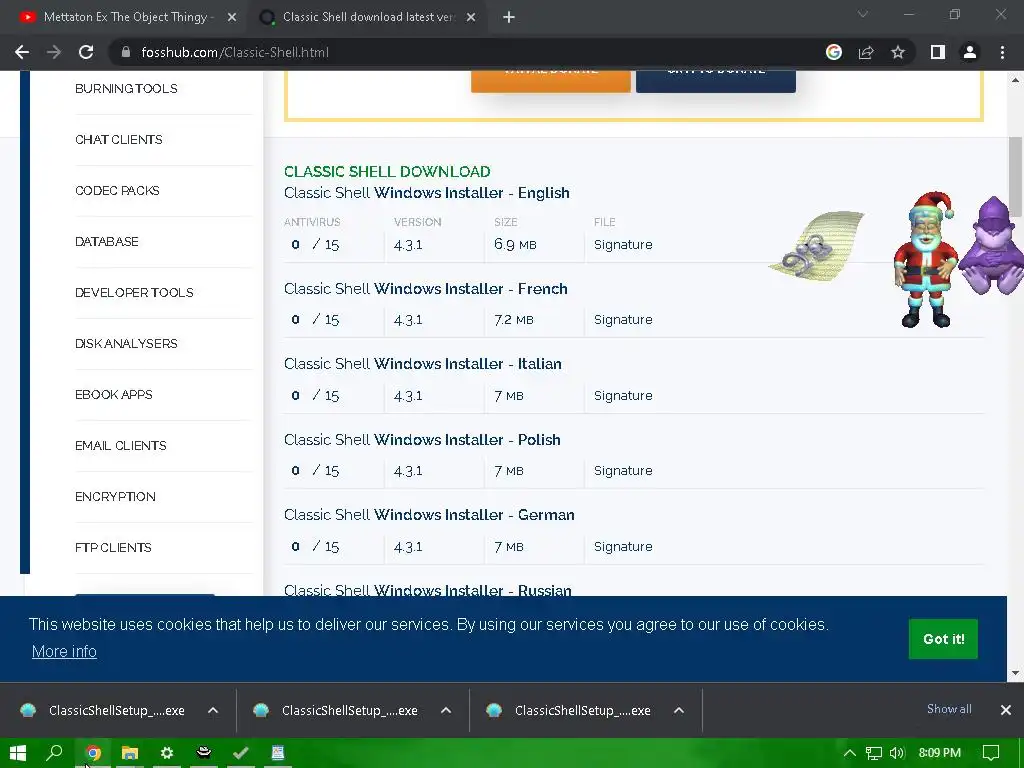Download Classic Shell Windows Installer - Italian
This screenshot has height=768, width=1024.
[x=423, y=364]
